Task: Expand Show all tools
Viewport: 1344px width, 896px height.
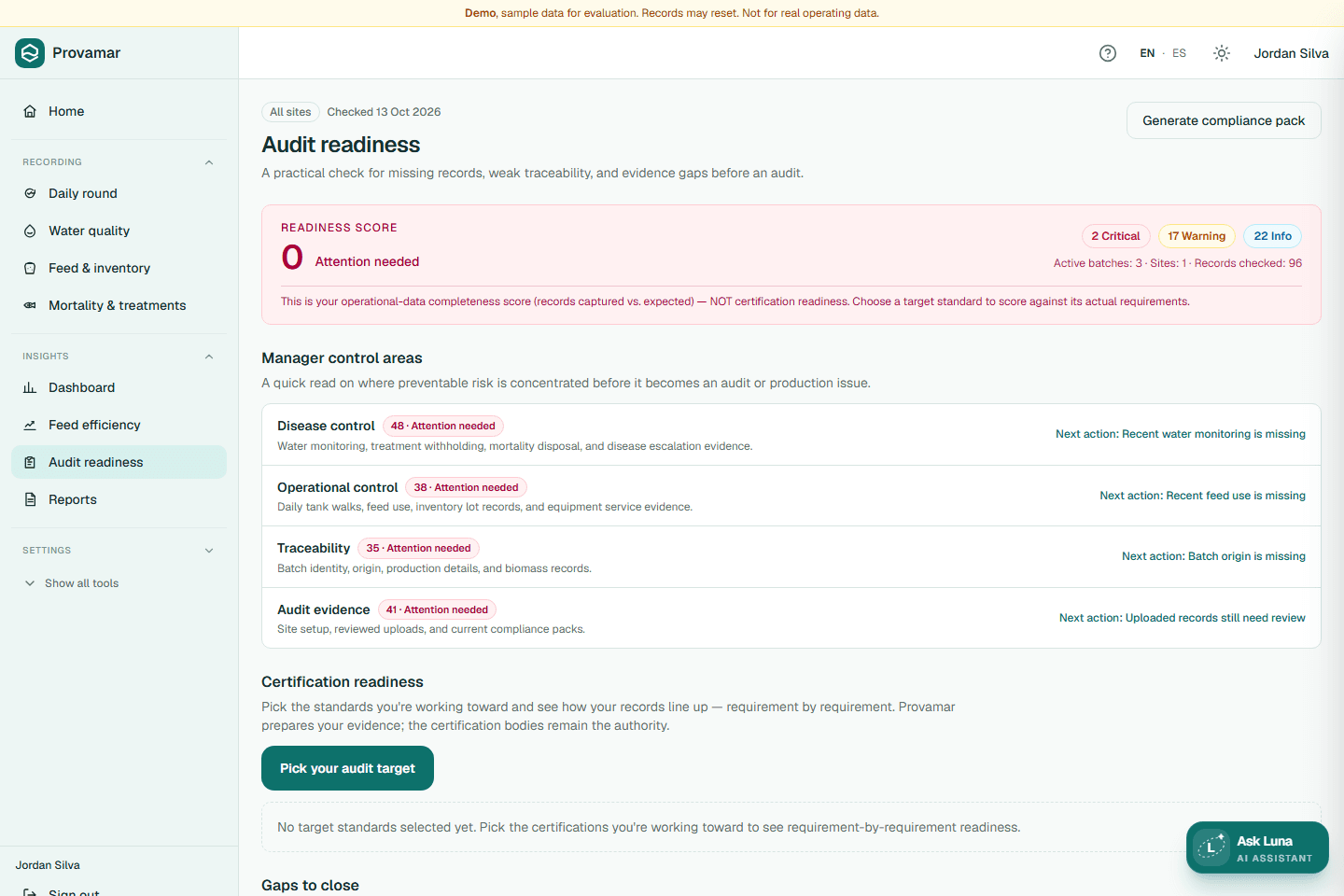Action: point(73,583)
